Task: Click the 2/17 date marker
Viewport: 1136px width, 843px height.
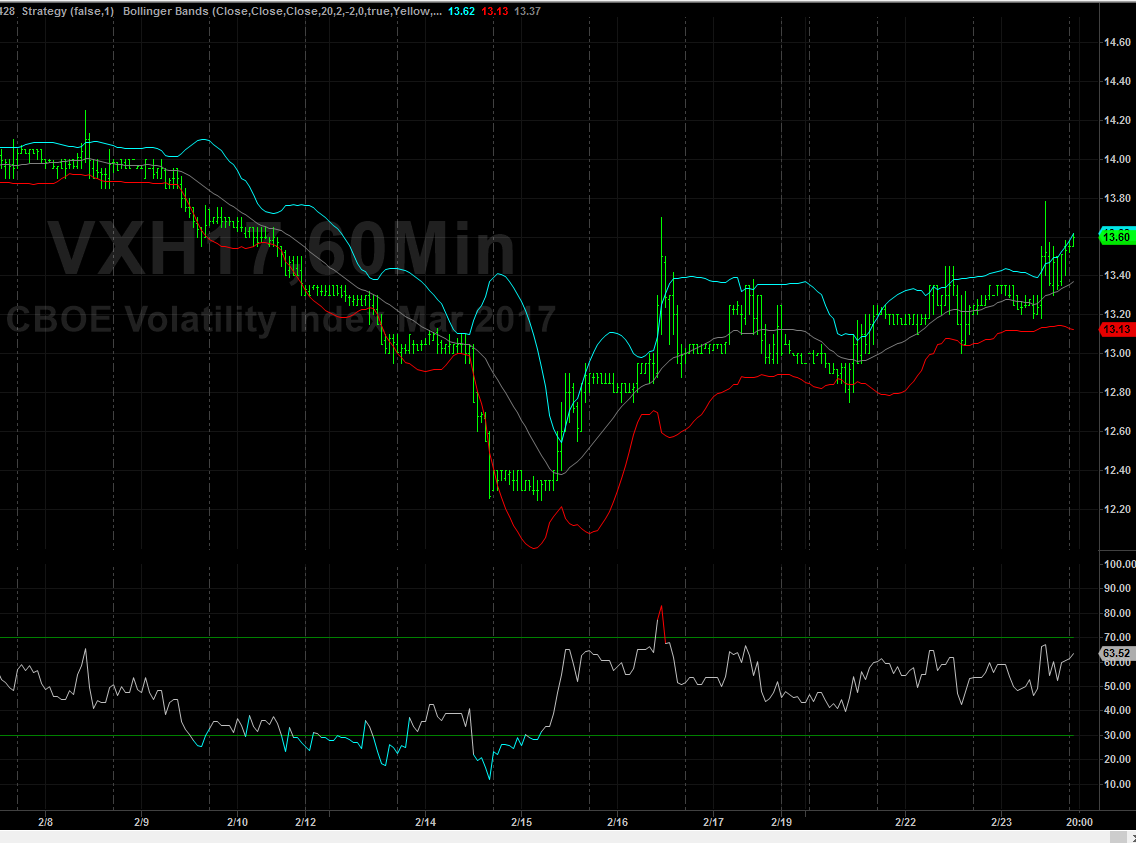Action: (713, 822)
